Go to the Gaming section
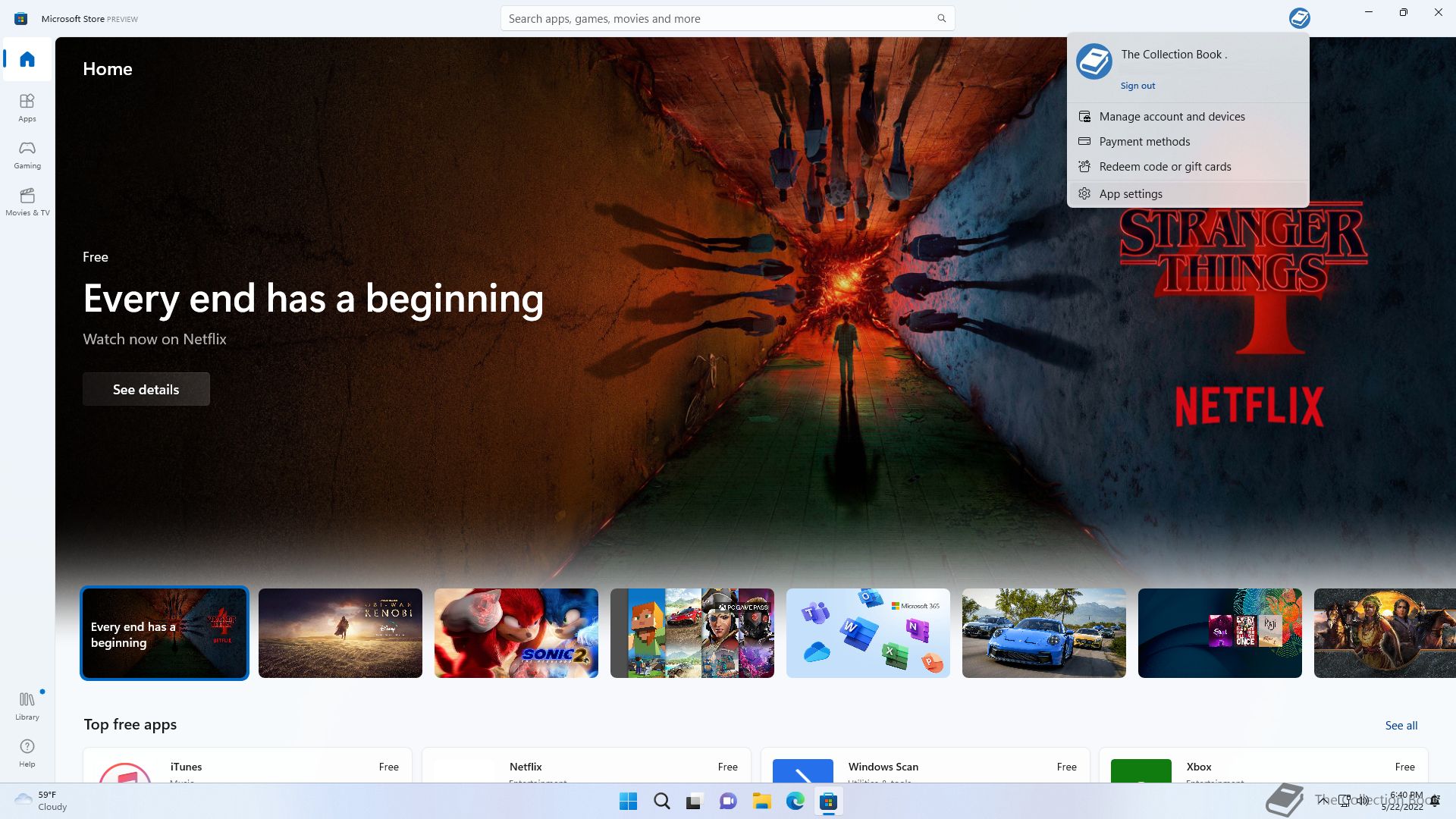This screenshot has width=1456, height=819. coord(27,155)
